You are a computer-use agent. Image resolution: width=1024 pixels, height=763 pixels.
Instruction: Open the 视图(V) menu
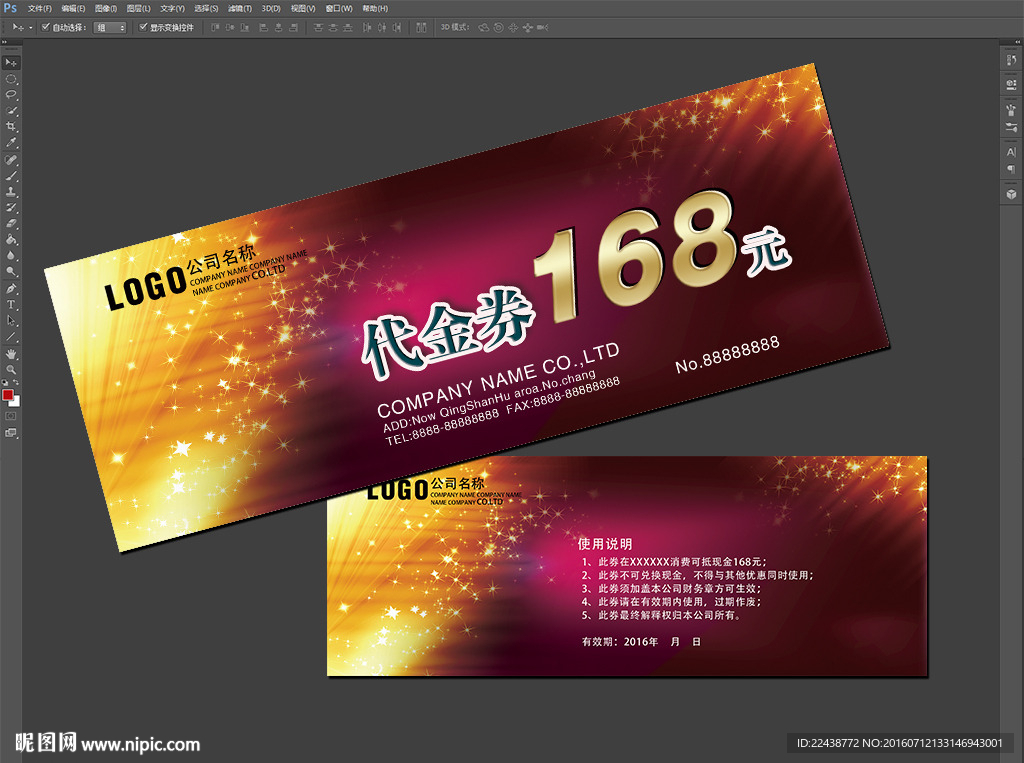303,8
